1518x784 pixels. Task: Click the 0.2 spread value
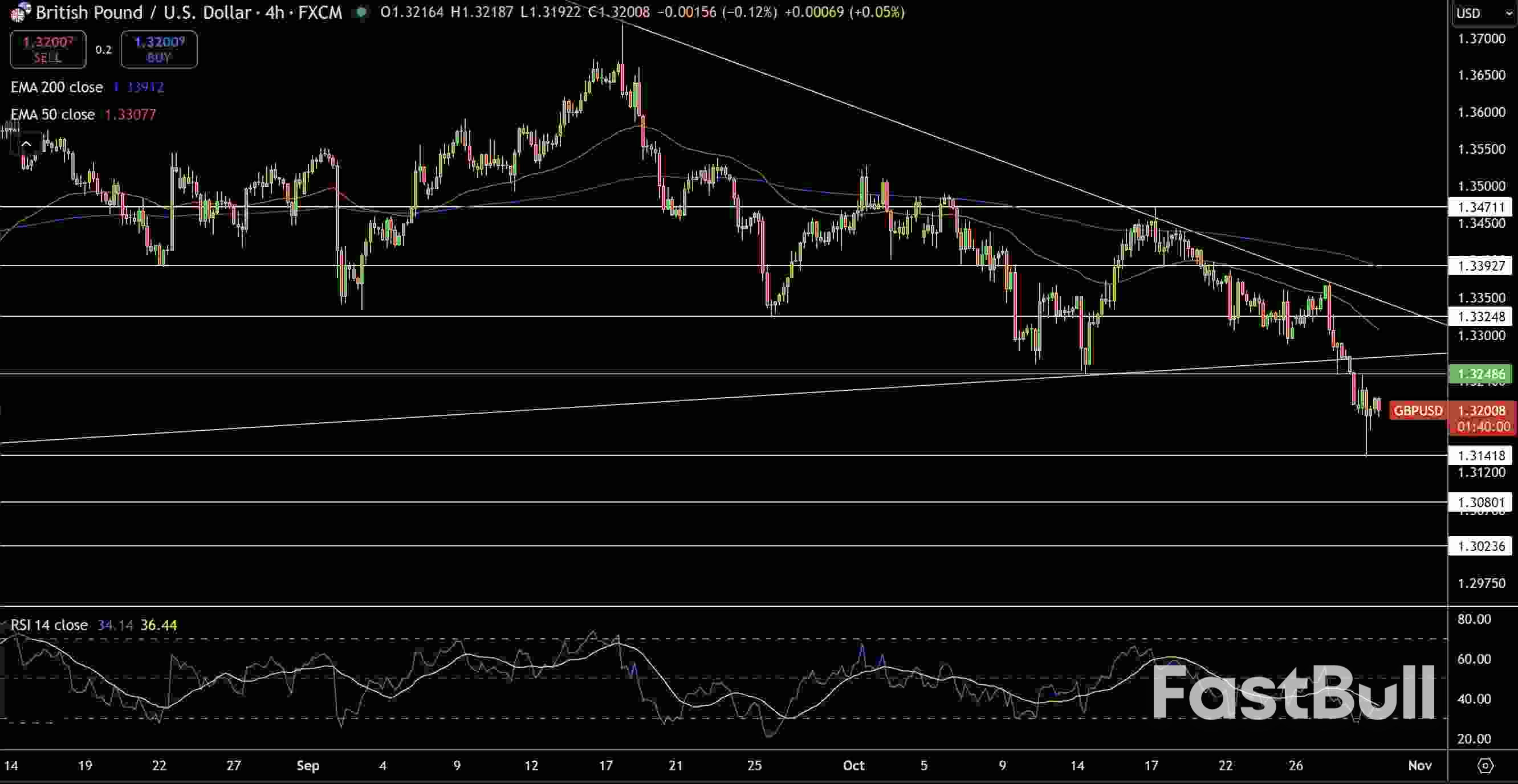tap(103, 50)
